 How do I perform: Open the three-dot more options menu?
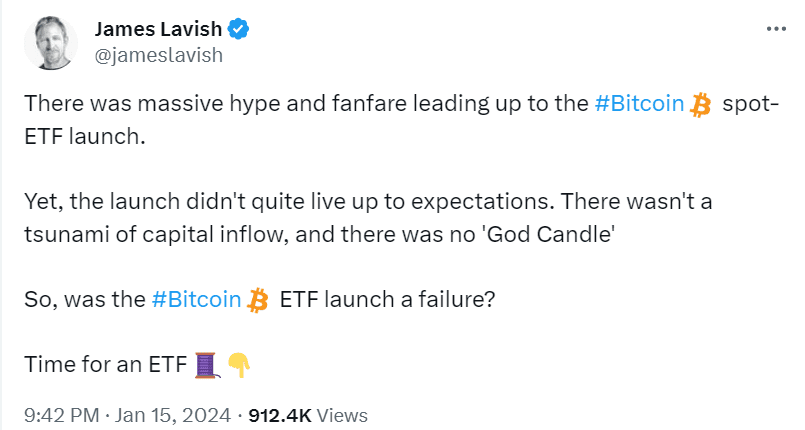pyautogui.click(x=775, y=29)
